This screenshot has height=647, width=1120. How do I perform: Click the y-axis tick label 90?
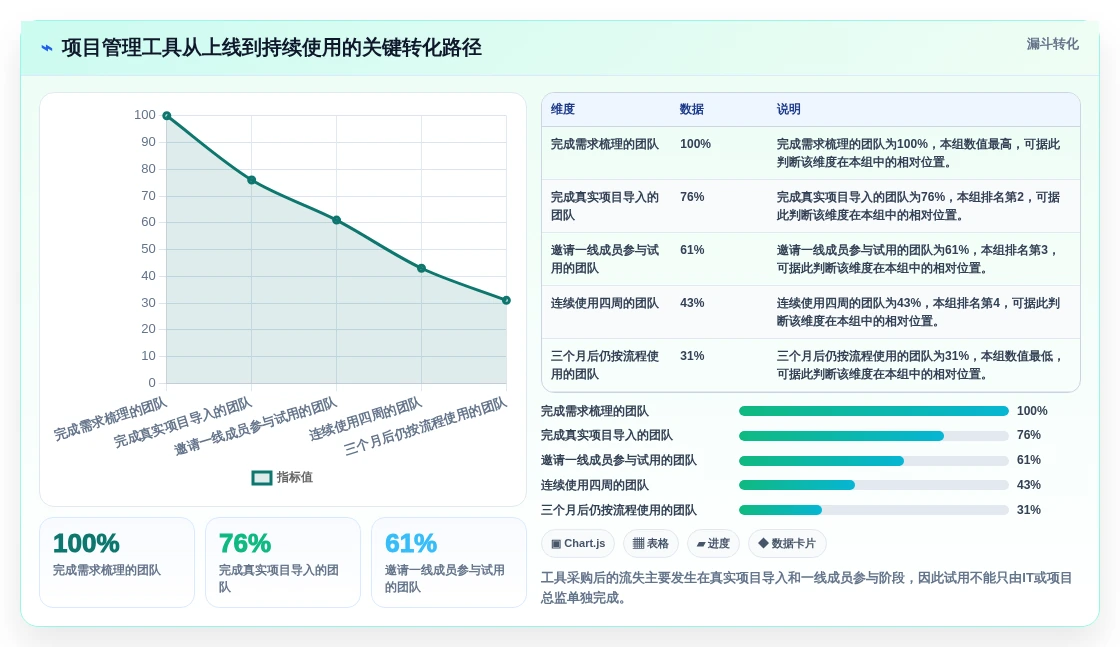pos(148,142)
